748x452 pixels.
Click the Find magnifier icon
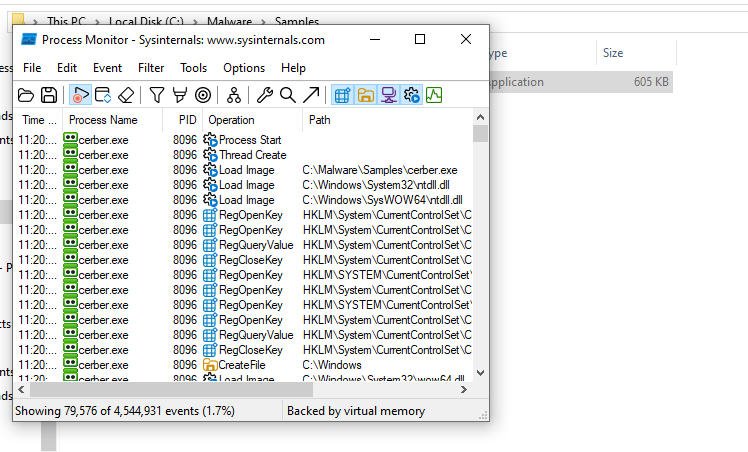[288, 95]
